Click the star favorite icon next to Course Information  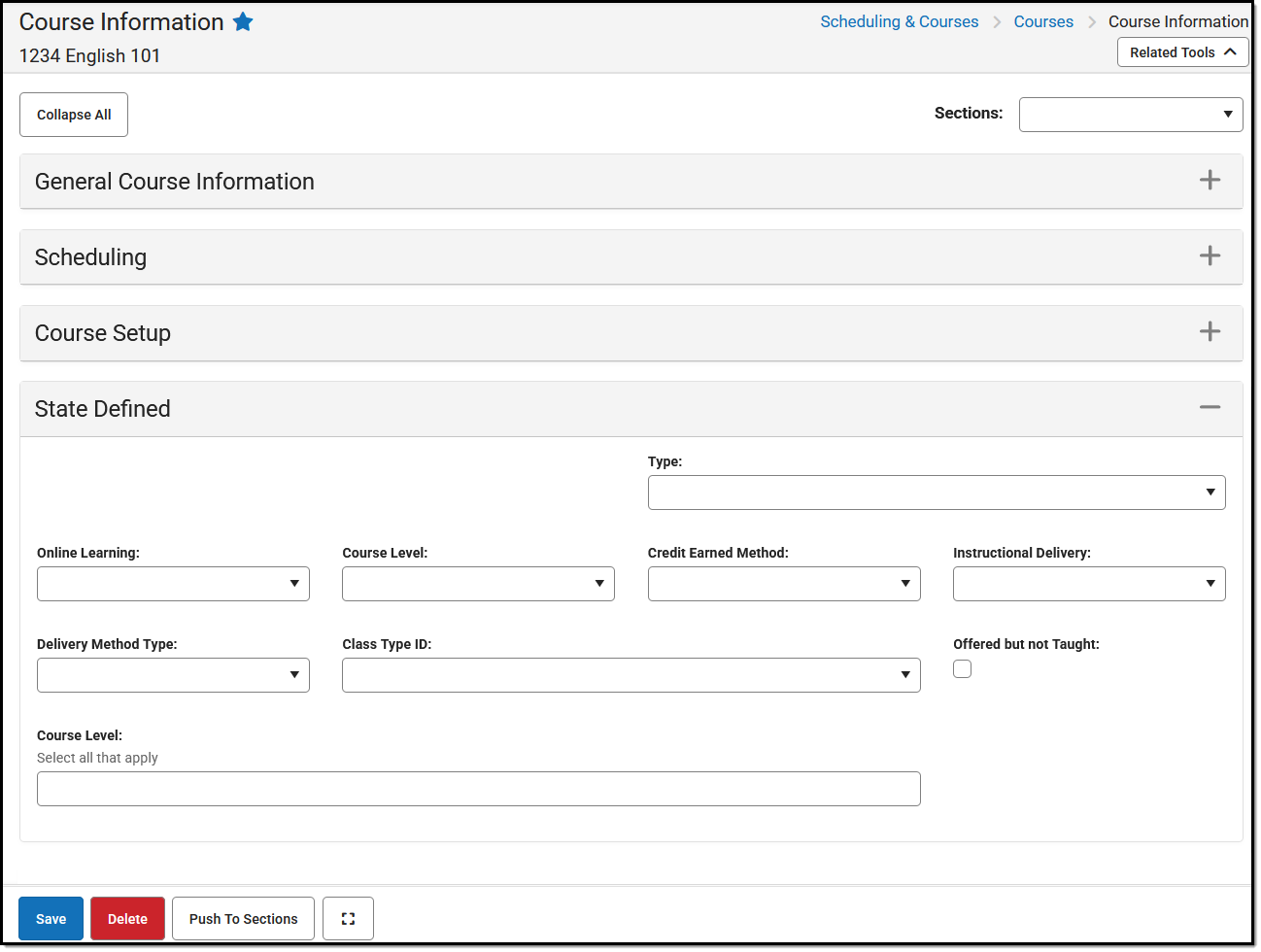coord(243,21)
